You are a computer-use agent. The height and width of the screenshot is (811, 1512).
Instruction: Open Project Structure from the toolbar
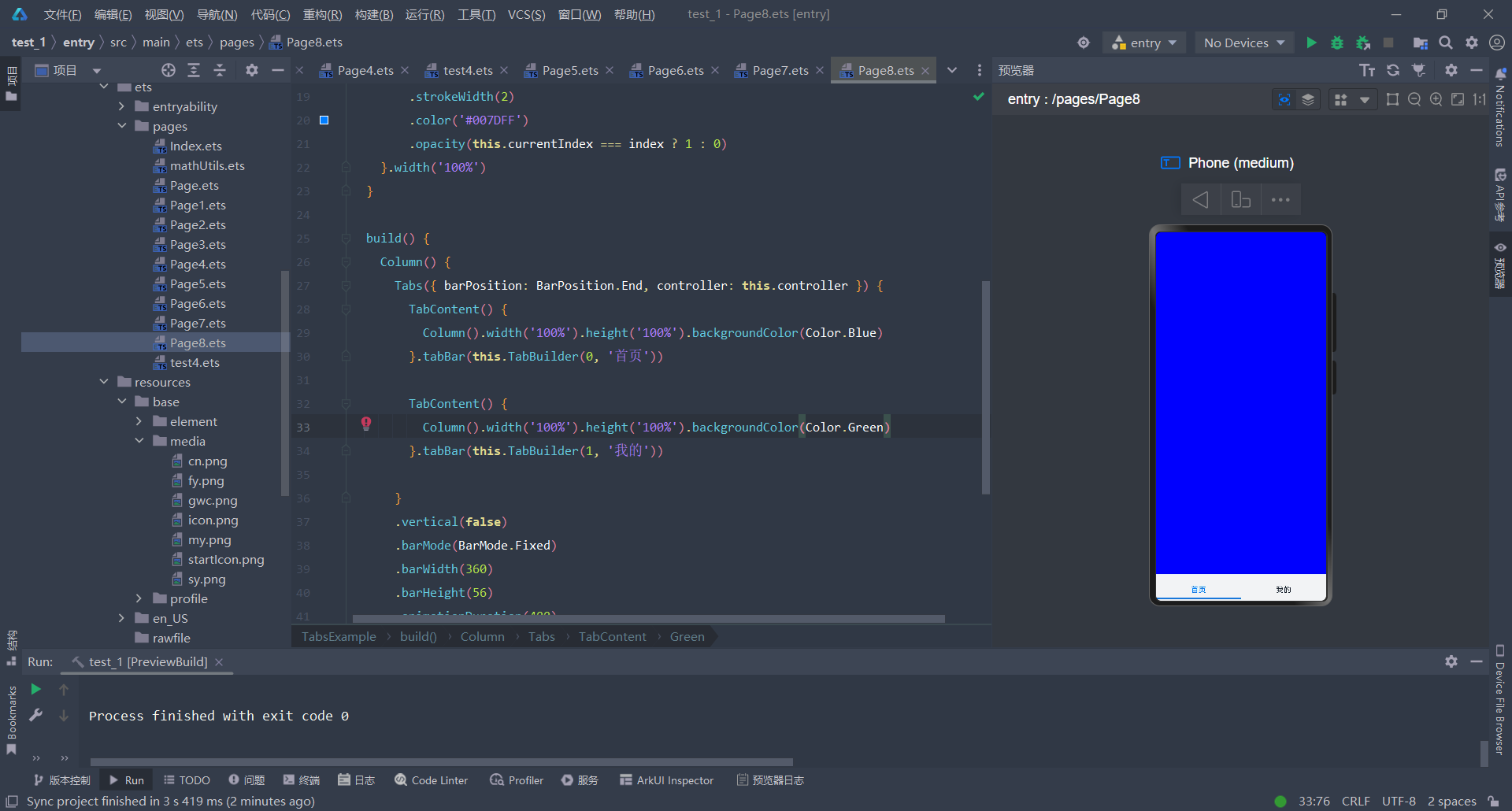[1420, 43]
